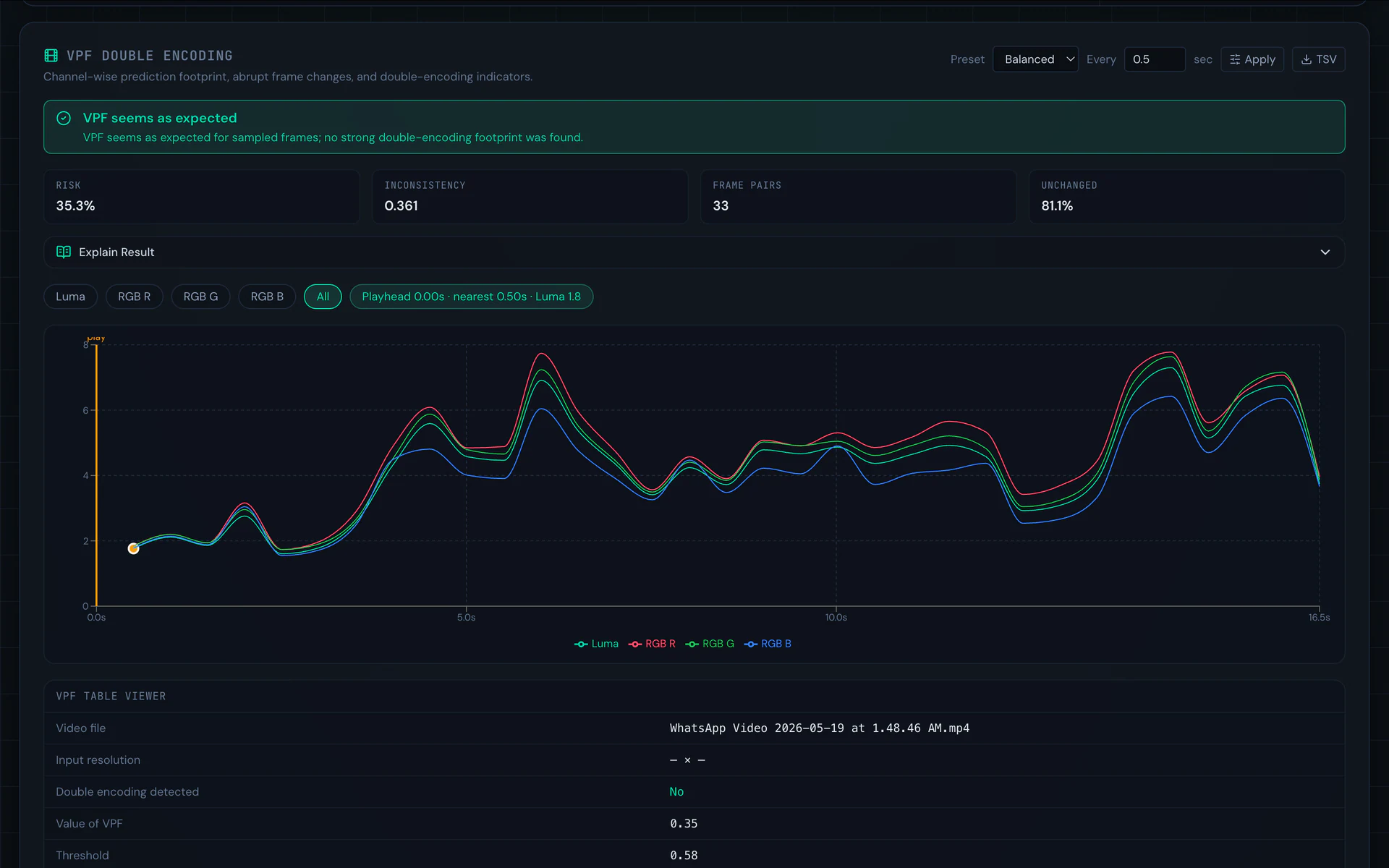Click the VPF TABLE VIEWER heading
Screen dimensions: 1389x868
point(111,696)
